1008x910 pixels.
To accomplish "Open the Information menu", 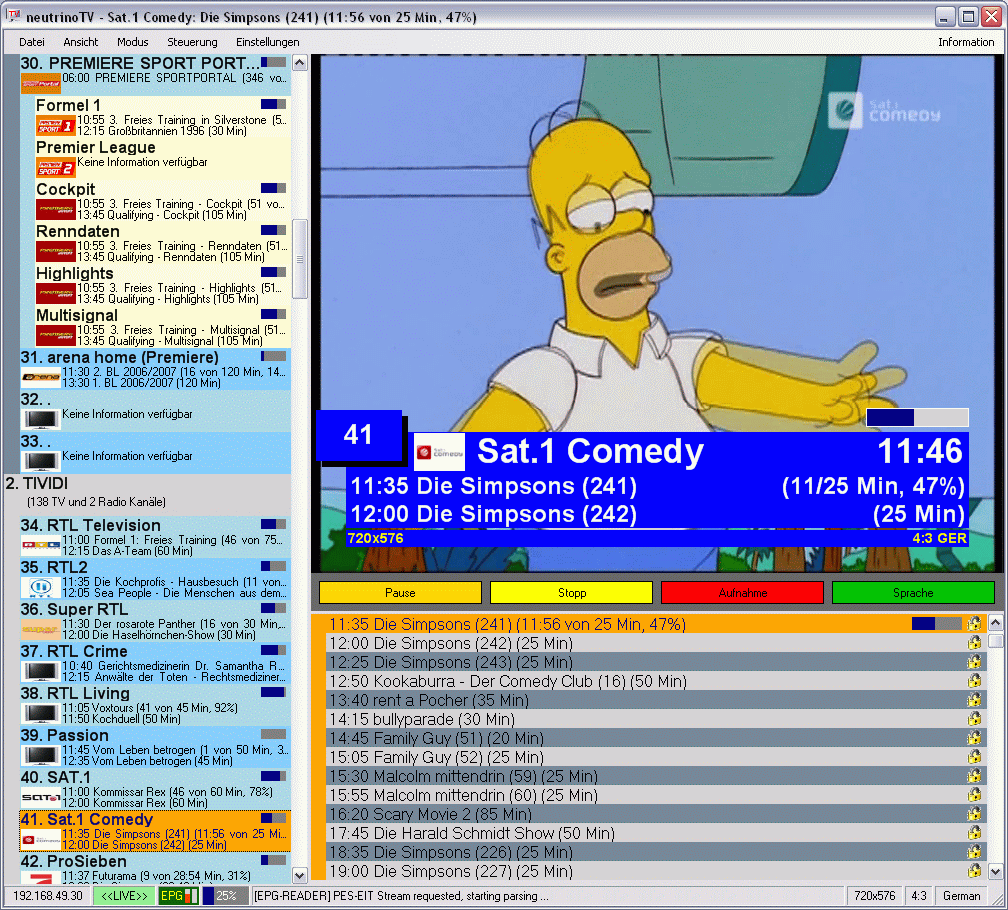I will (x=966, y=42).
